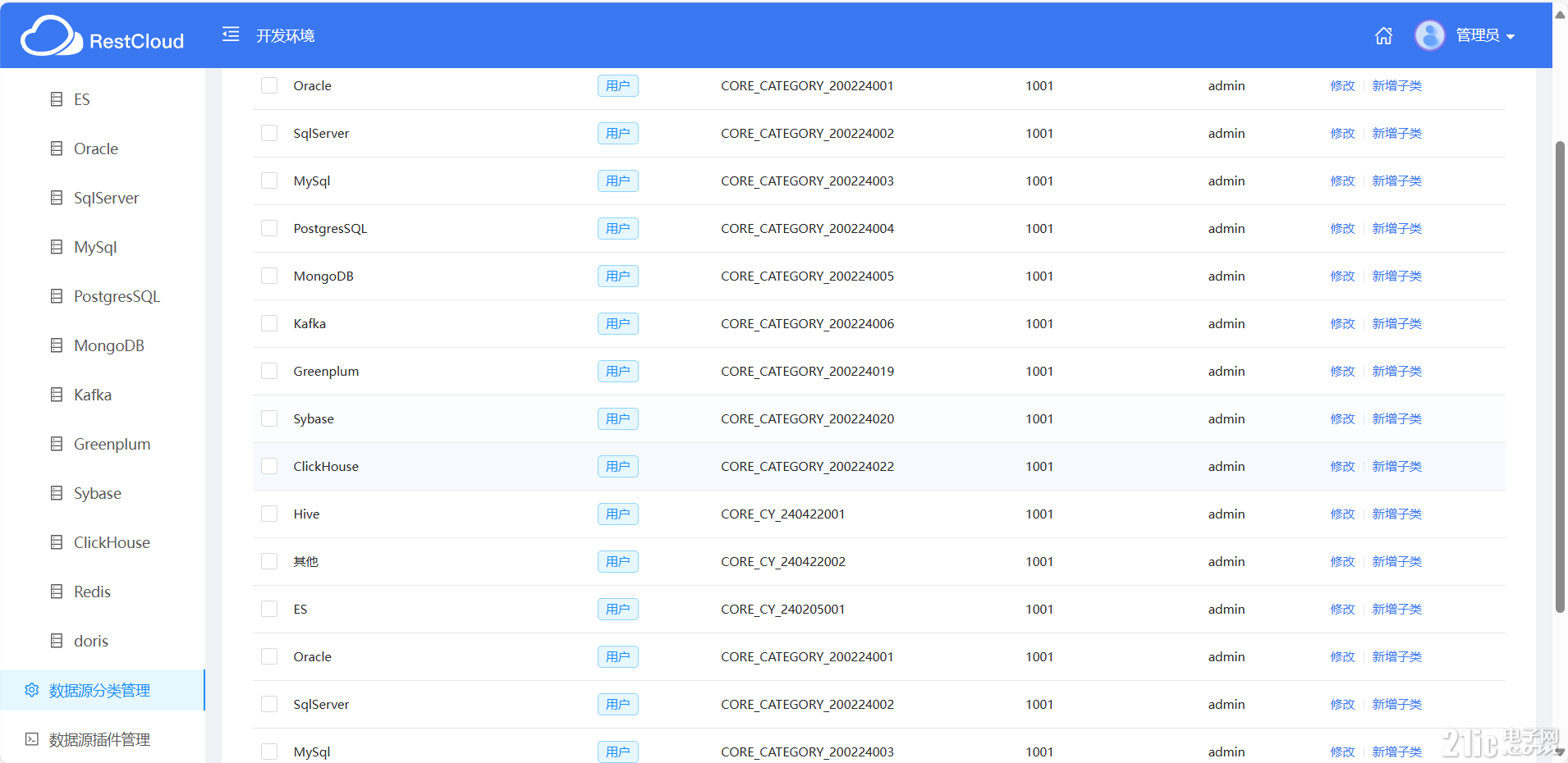
Task: Click 修改 in the 其他 row
Action: [x=1343, y=561]
